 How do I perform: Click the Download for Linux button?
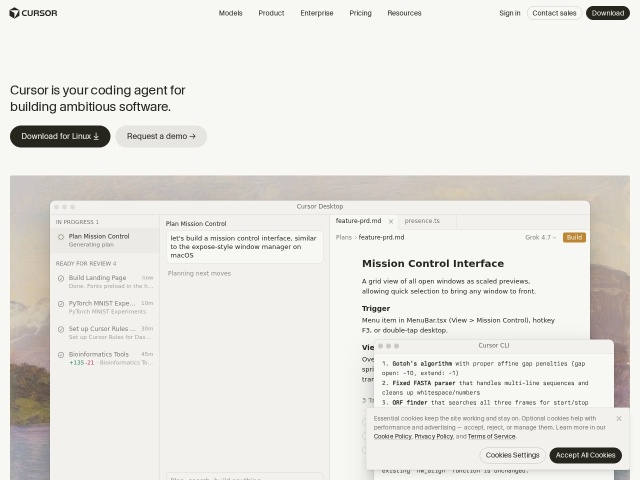60,136
